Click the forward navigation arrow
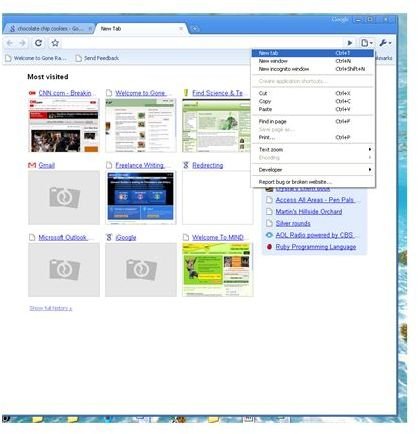The image size is (418, 434). [x=22, y=43]
